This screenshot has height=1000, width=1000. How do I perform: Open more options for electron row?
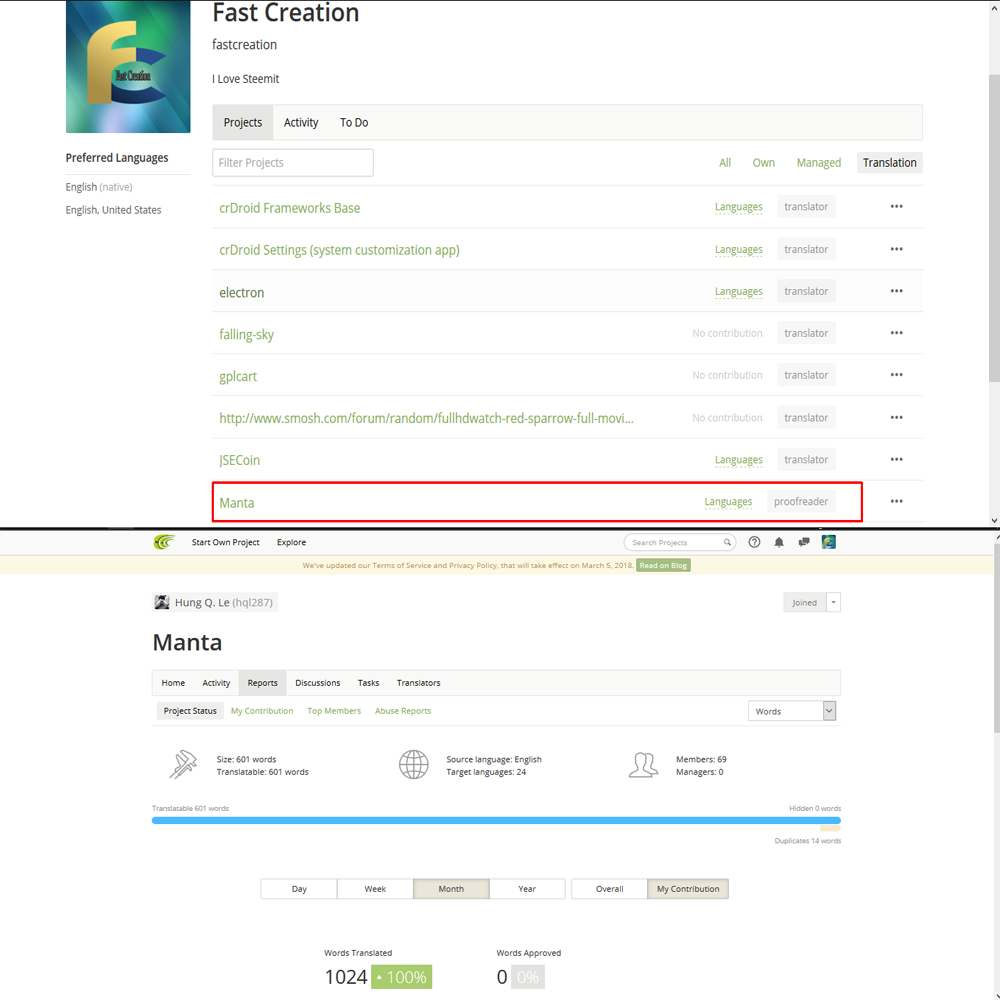[896, 291]
